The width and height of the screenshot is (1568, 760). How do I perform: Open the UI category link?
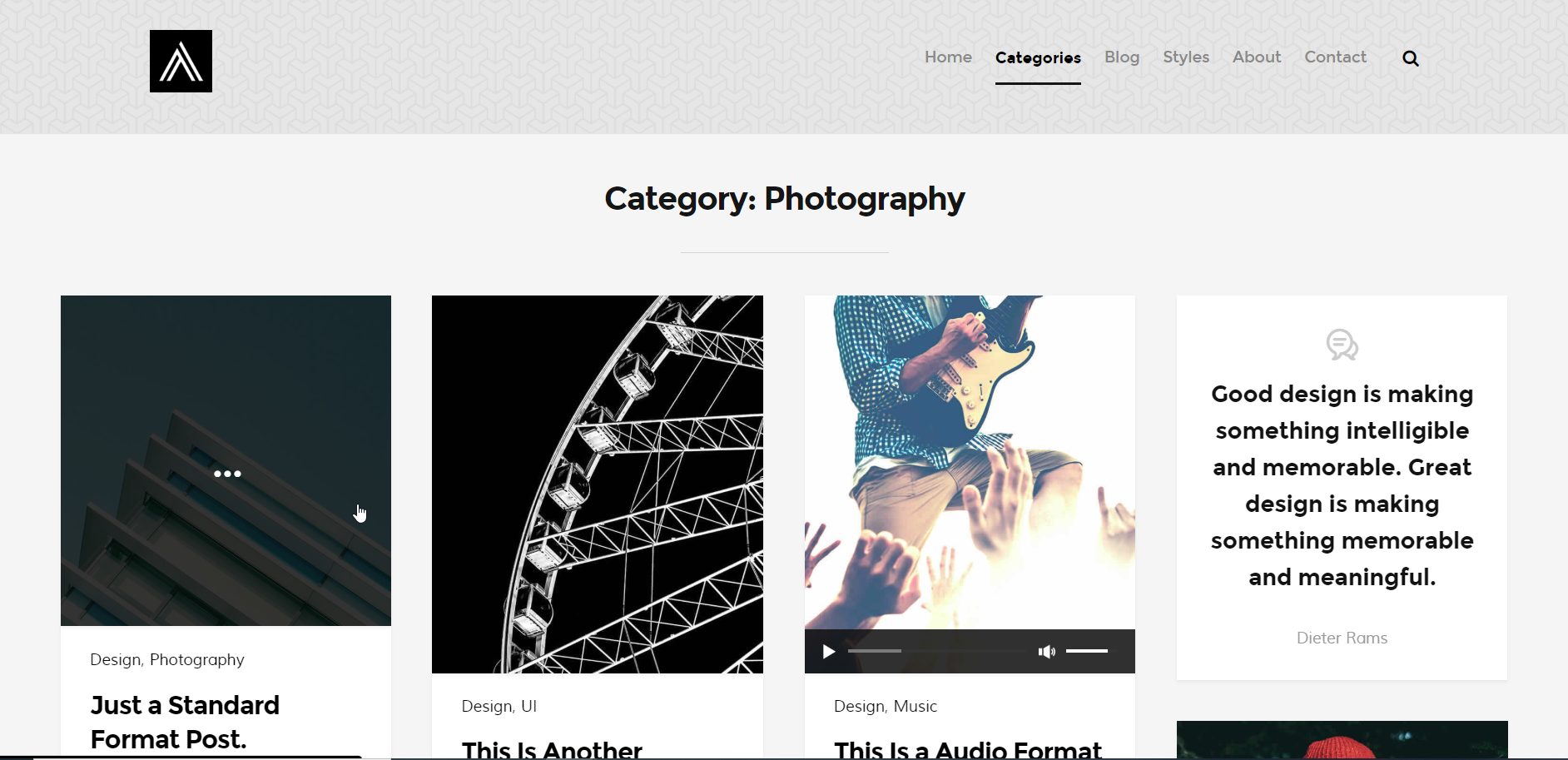528,706
